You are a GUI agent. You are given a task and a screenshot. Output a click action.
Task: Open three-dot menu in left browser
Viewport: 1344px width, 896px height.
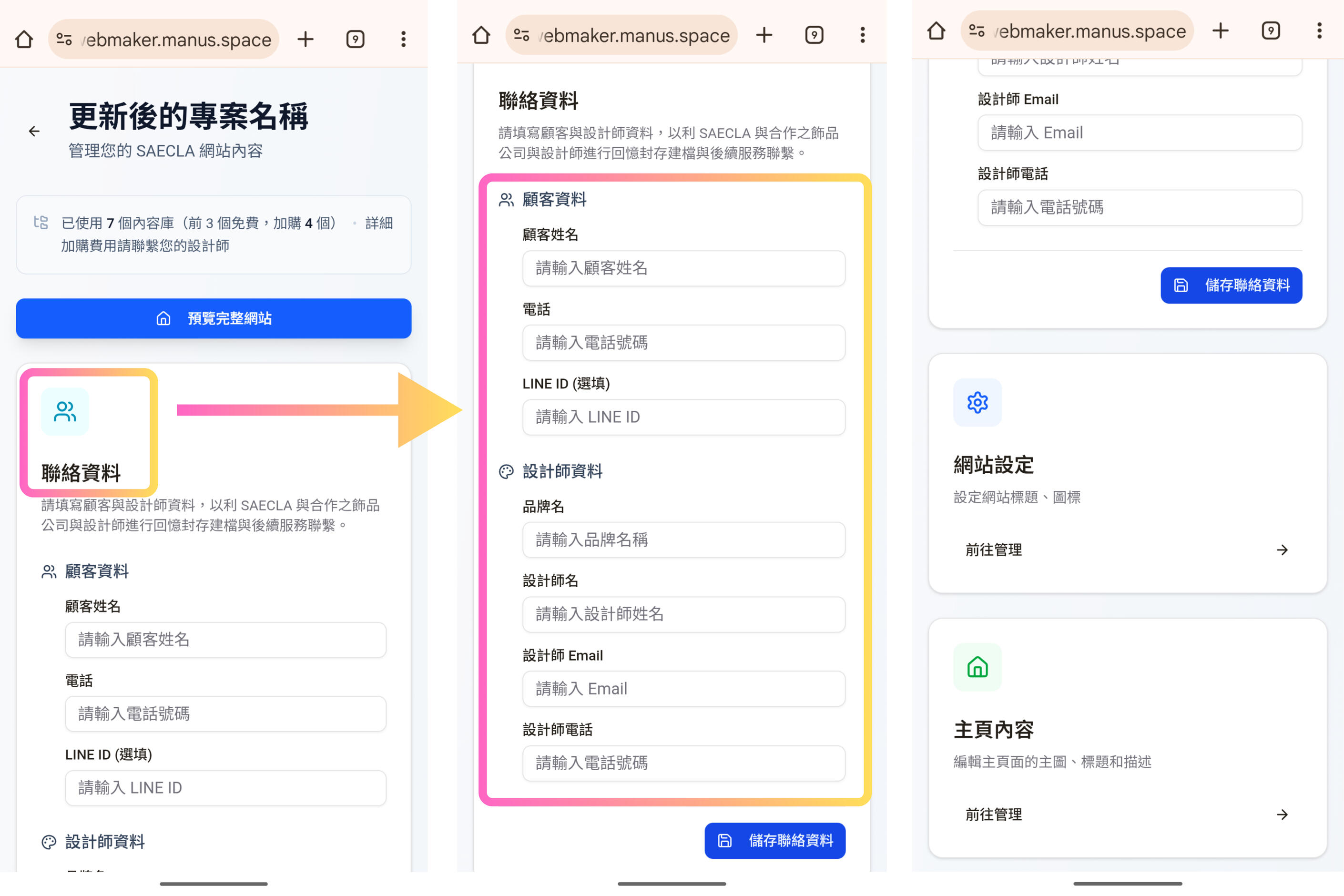point(403,40)
